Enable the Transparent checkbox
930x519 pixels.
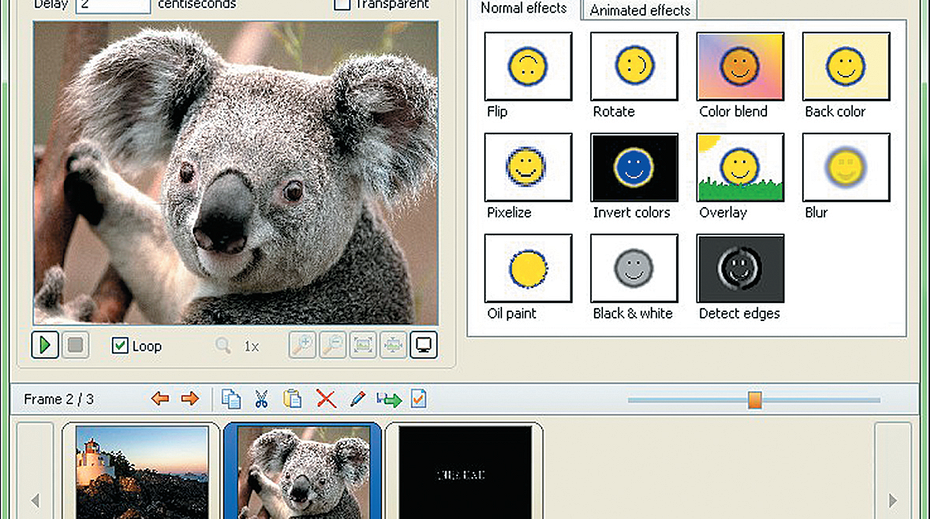click(x=342, y=5)
